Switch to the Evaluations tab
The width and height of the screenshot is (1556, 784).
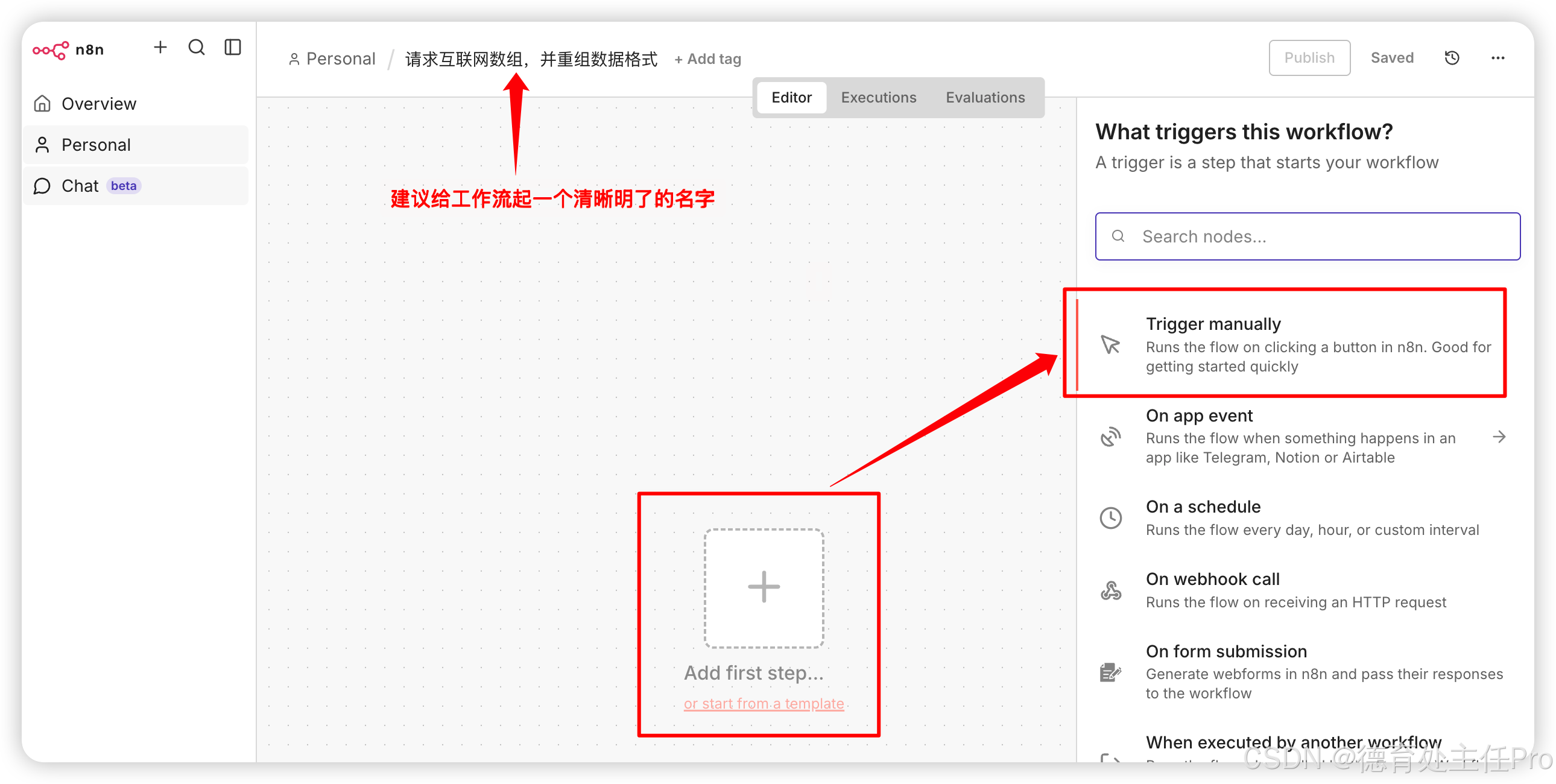(985, 97)
